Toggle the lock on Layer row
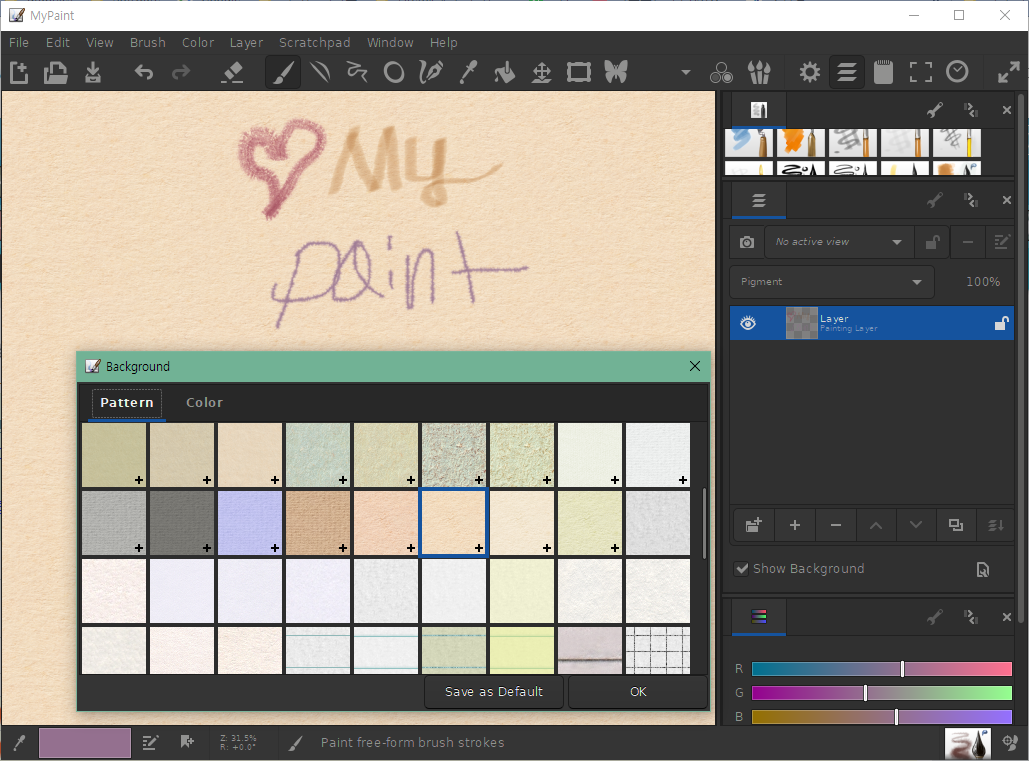 coord(1001,323)
